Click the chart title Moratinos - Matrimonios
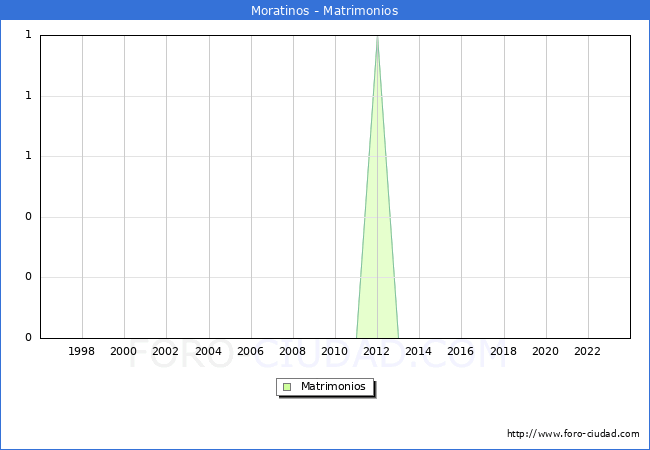The width and height of the screenshot is (650, 450). (325, 11)
